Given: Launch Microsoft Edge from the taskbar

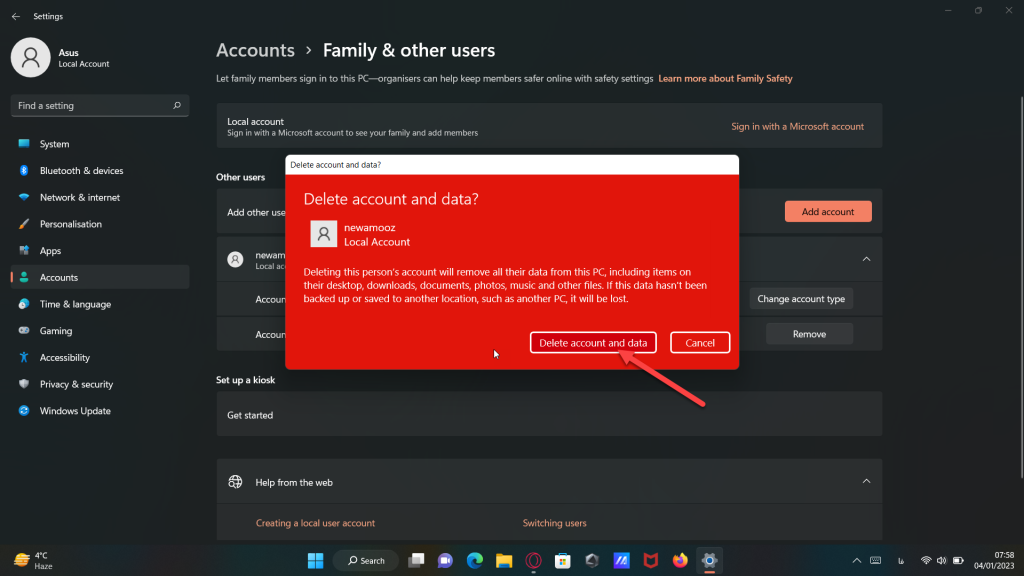Looking at the screenshot, I should pos(475,560).
